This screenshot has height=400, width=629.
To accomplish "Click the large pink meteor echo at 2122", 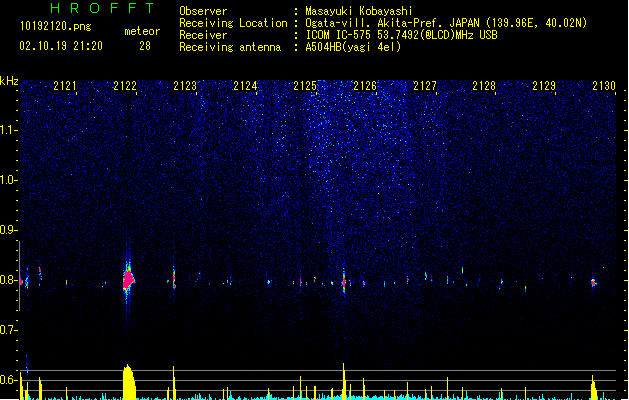I will coord(128,280).
